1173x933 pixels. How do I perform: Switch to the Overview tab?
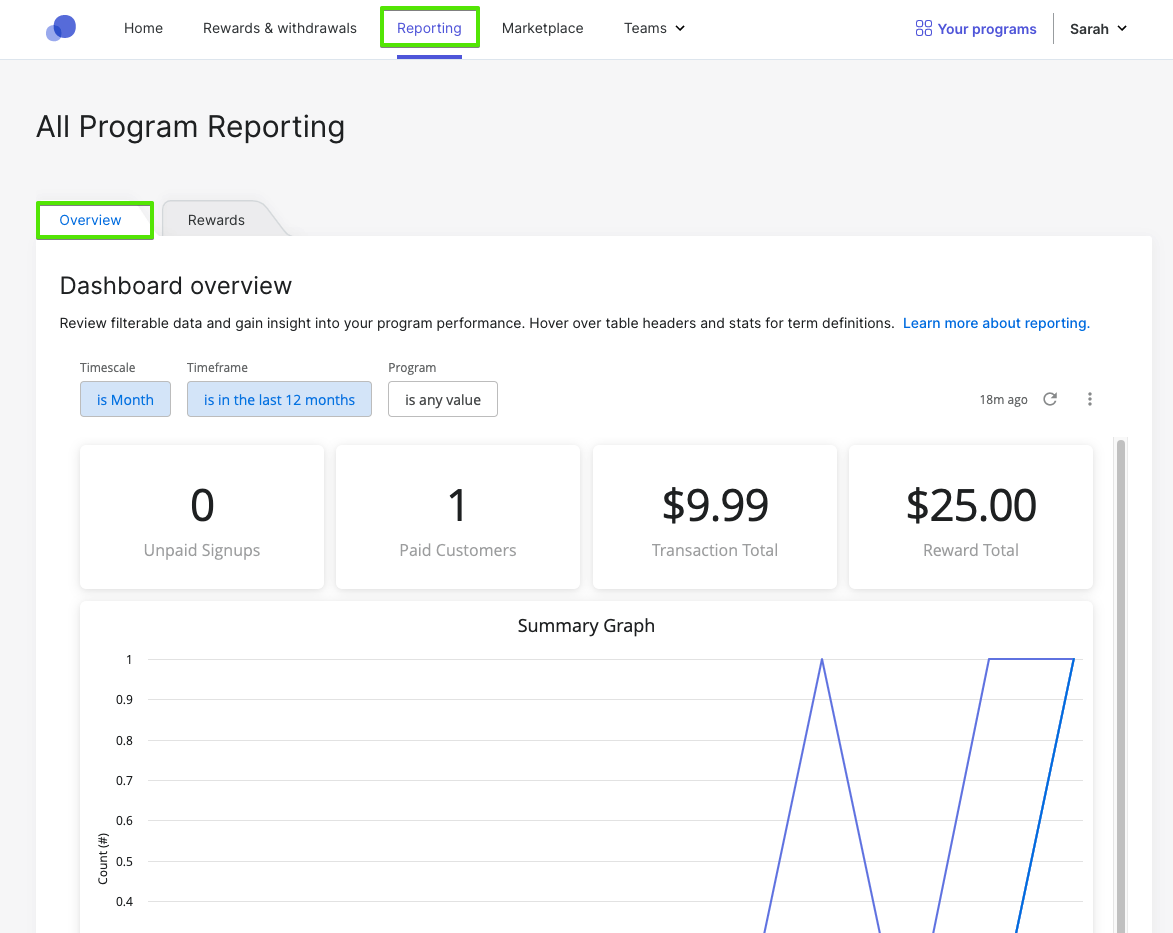click(91, 220)
